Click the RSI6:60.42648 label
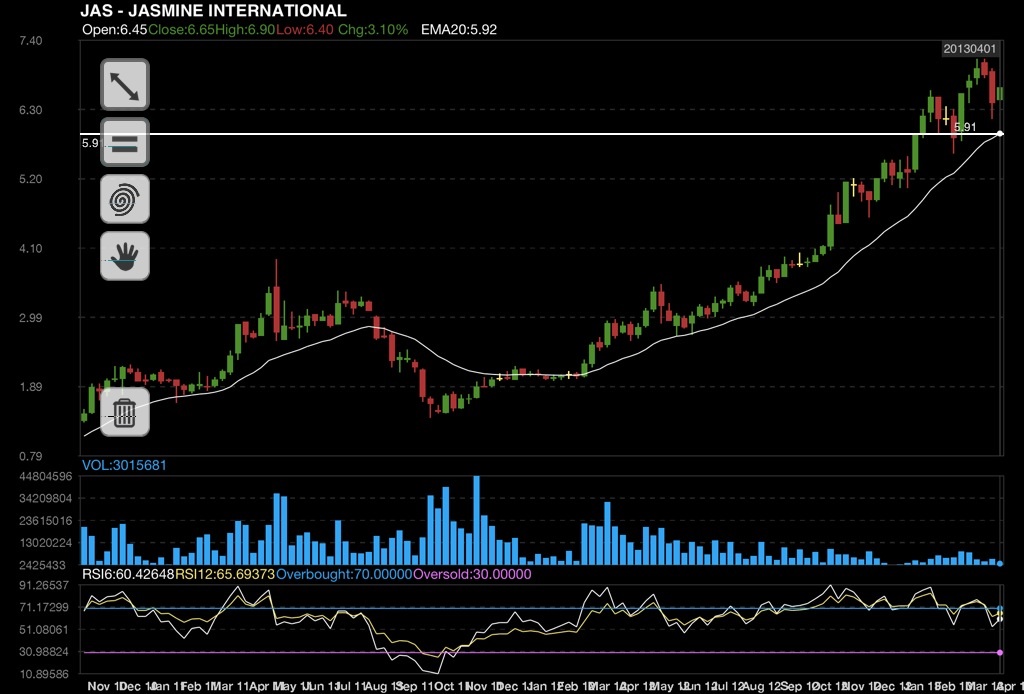 point(128,575)
